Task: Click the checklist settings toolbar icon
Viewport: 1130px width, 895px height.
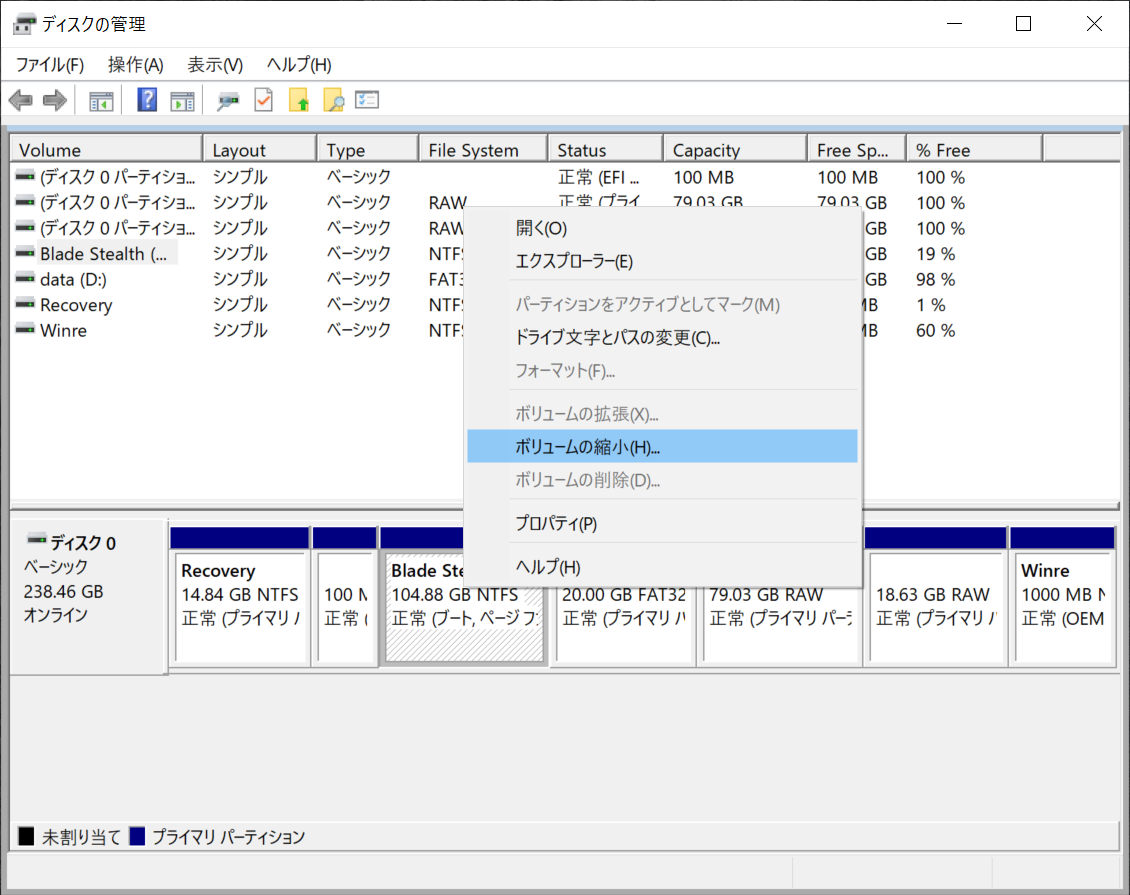Action: (367, 99)
